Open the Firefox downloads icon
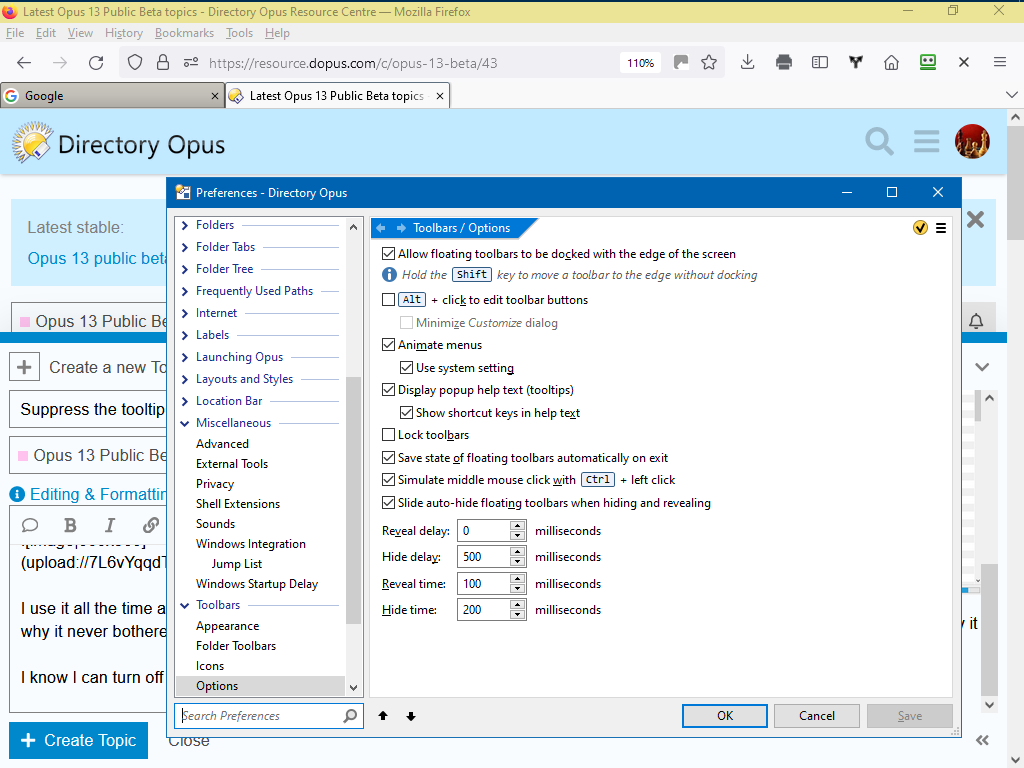 point(748,63)
